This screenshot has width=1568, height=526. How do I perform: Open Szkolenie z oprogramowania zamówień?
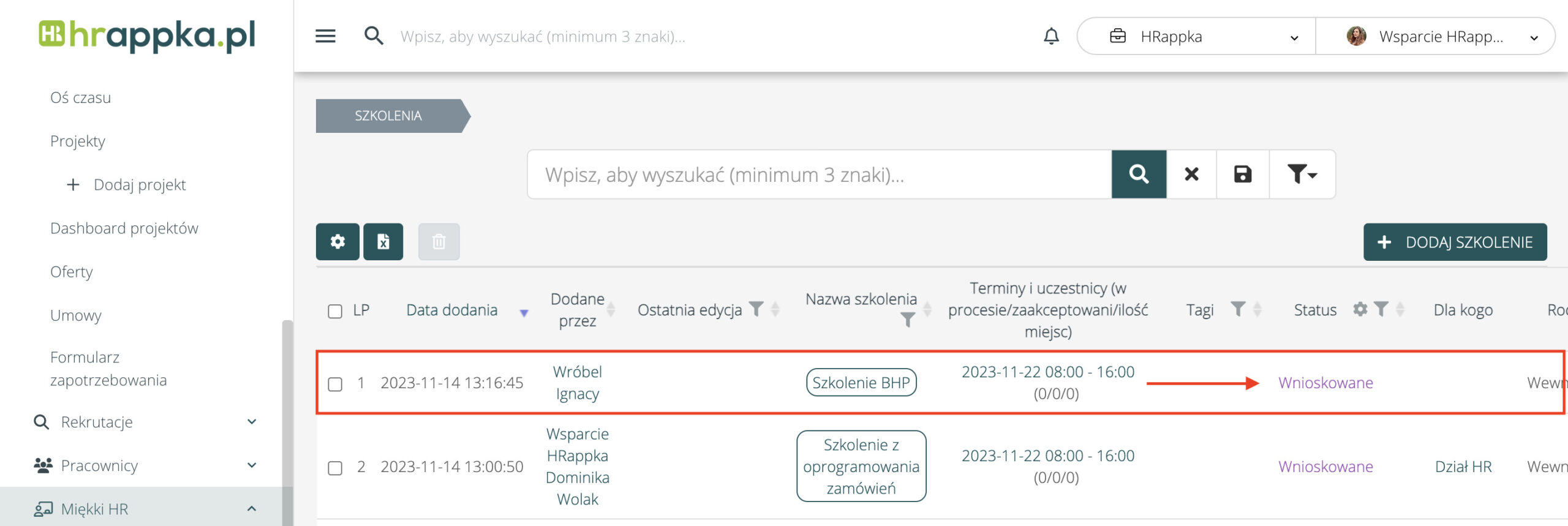tap(861, 467)
